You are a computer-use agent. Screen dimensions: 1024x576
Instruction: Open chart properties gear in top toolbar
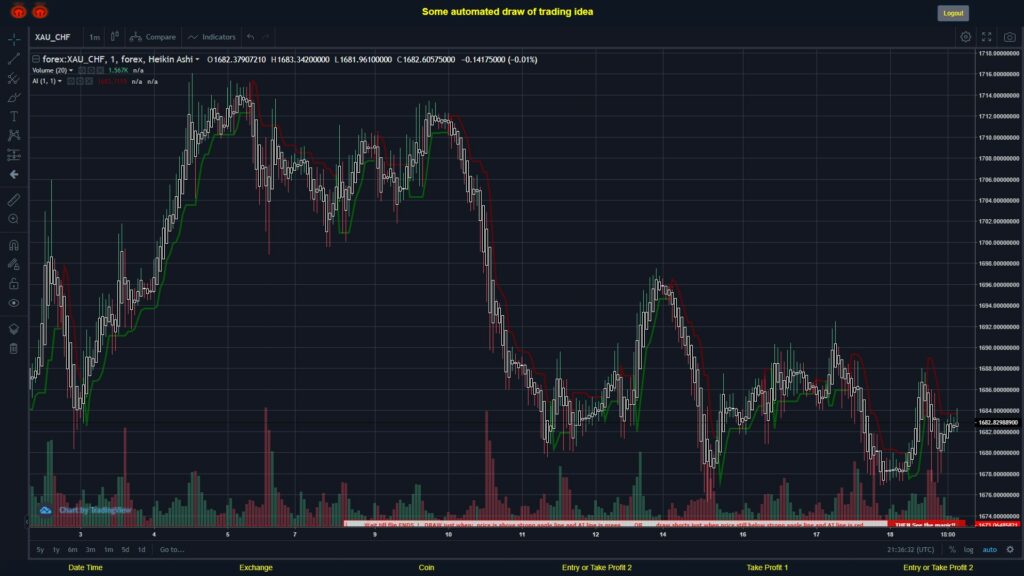tap(965, 37)
